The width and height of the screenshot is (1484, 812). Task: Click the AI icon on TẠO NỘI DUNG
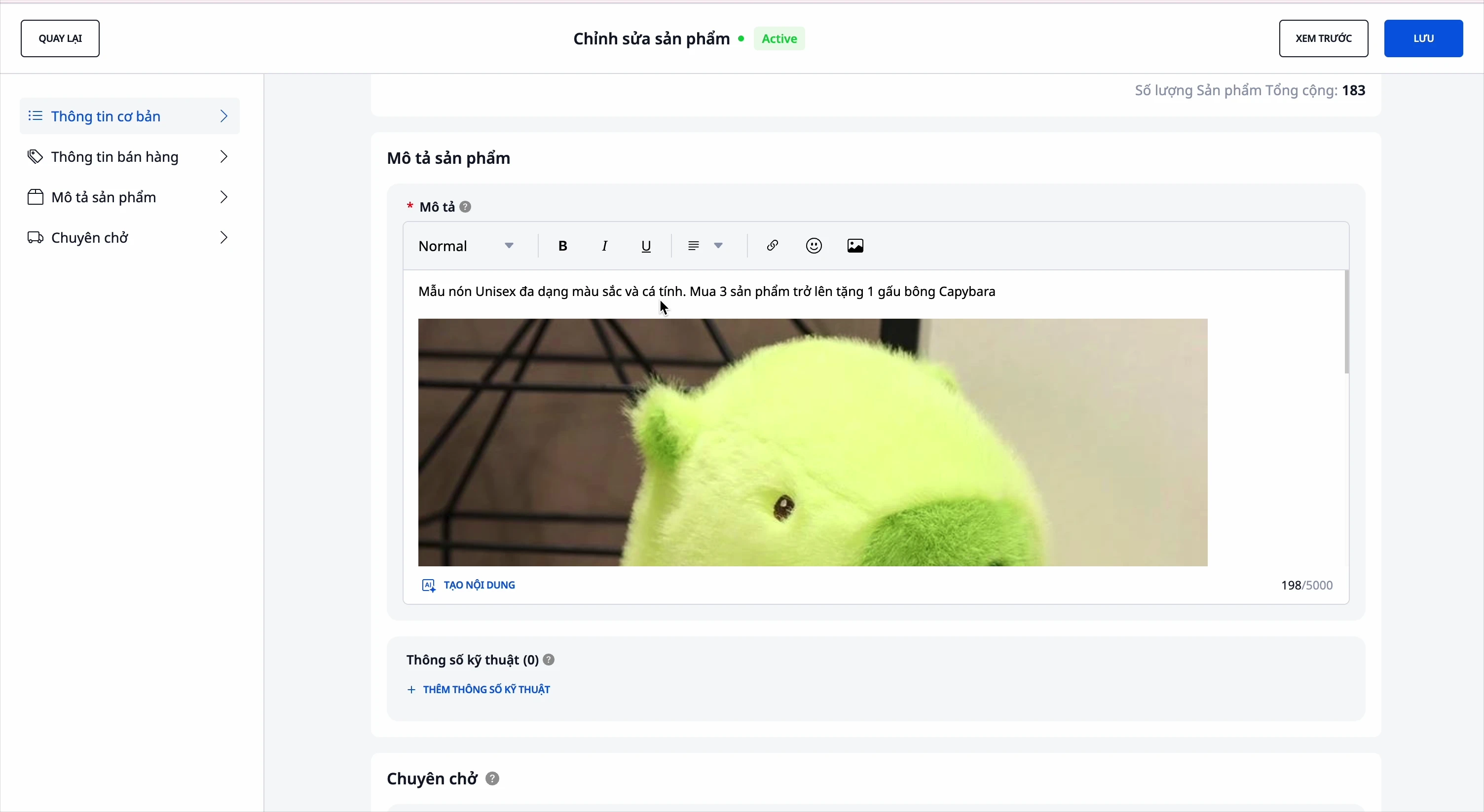tap(429, 585)
